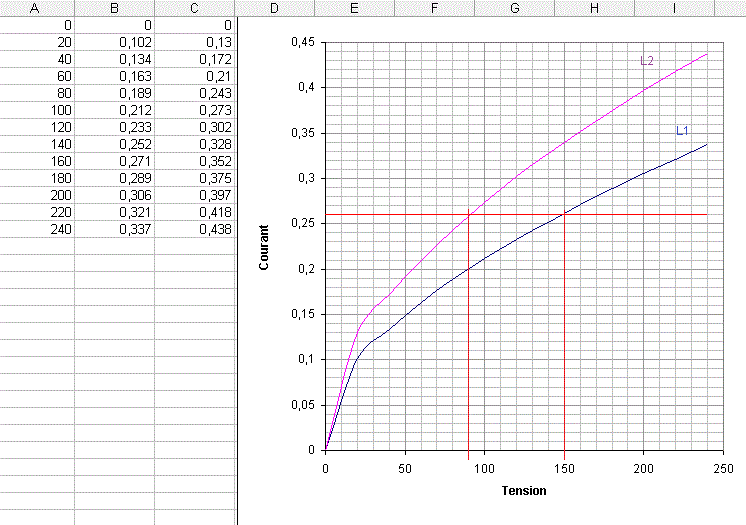Select cell with value 0,375

pyautogui.click(x=195, y=178)
